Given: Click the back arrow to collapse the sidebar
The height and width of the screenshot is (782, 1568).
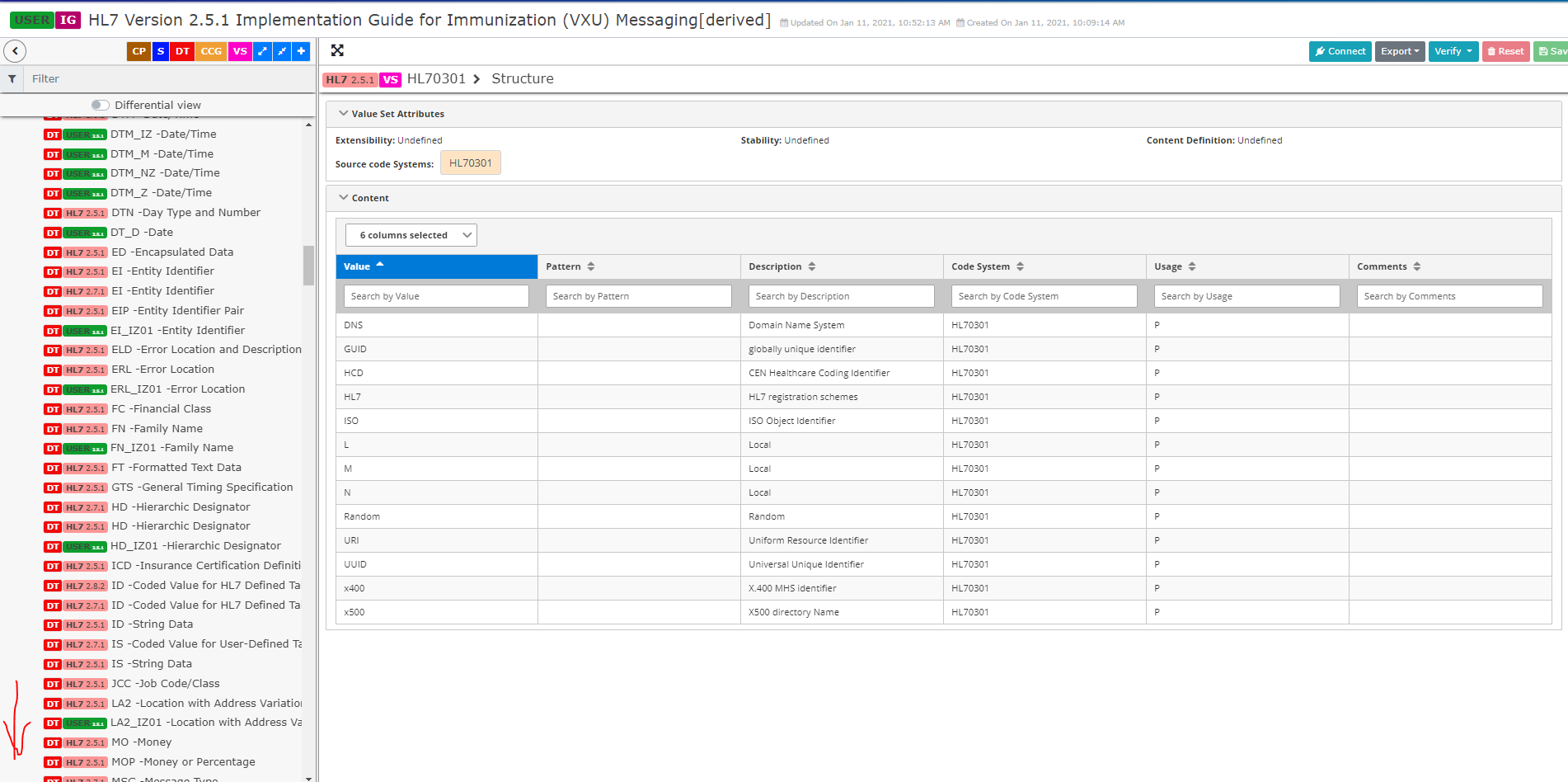Looking at the screenshot, I should [15, 50].
